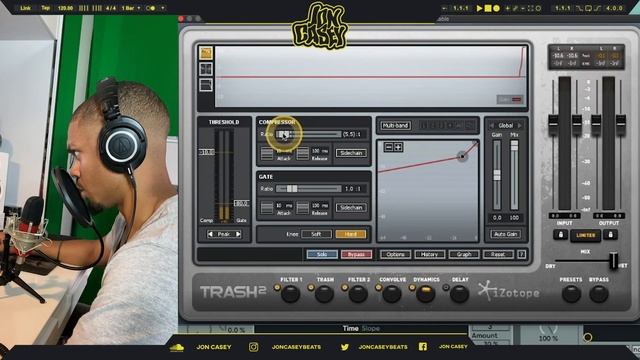Viewport: 640px width, 360px height.
Task: Click the Reset button
Action: (x=498, y=254)
